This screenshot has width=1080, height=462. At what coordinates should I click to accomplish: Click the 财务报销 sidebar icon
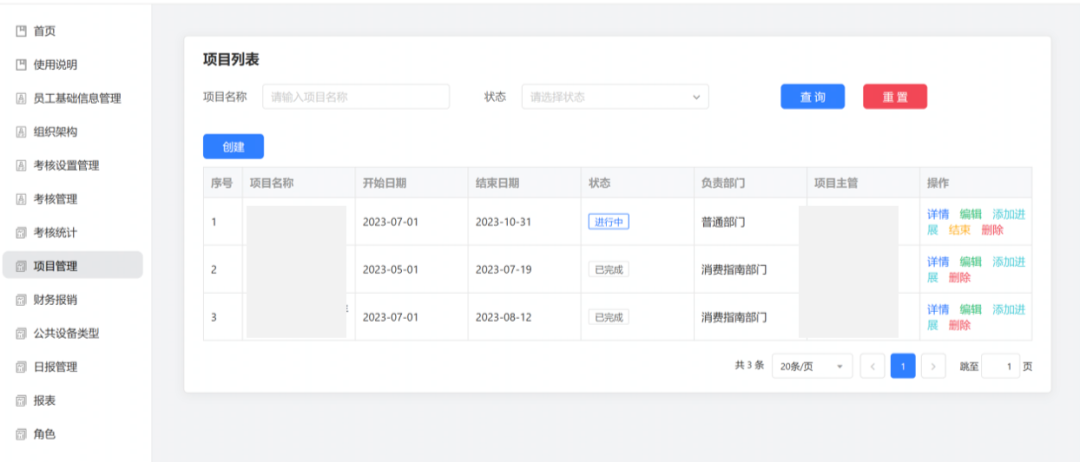tap(21, 300)
